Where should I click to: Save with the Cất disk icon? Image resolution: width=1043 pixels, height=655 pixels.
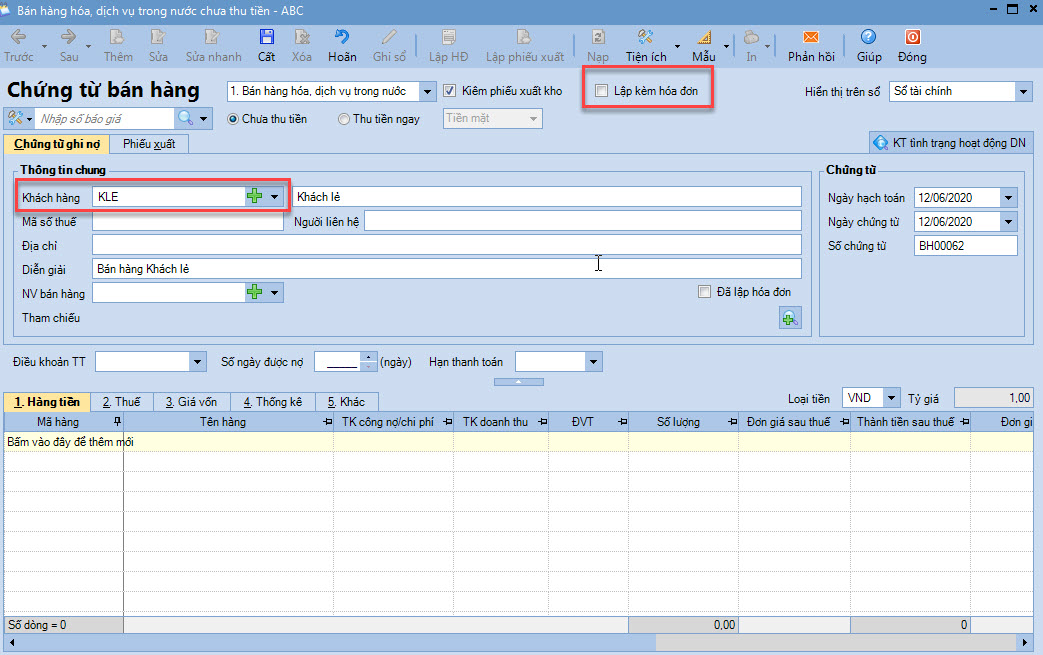(x=267, y=37)
